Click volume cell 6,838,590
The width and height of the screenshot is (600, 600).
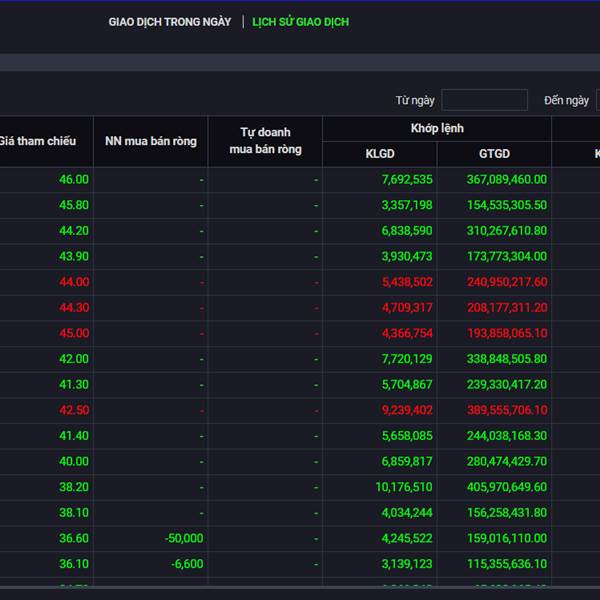(x=407, y=231)
